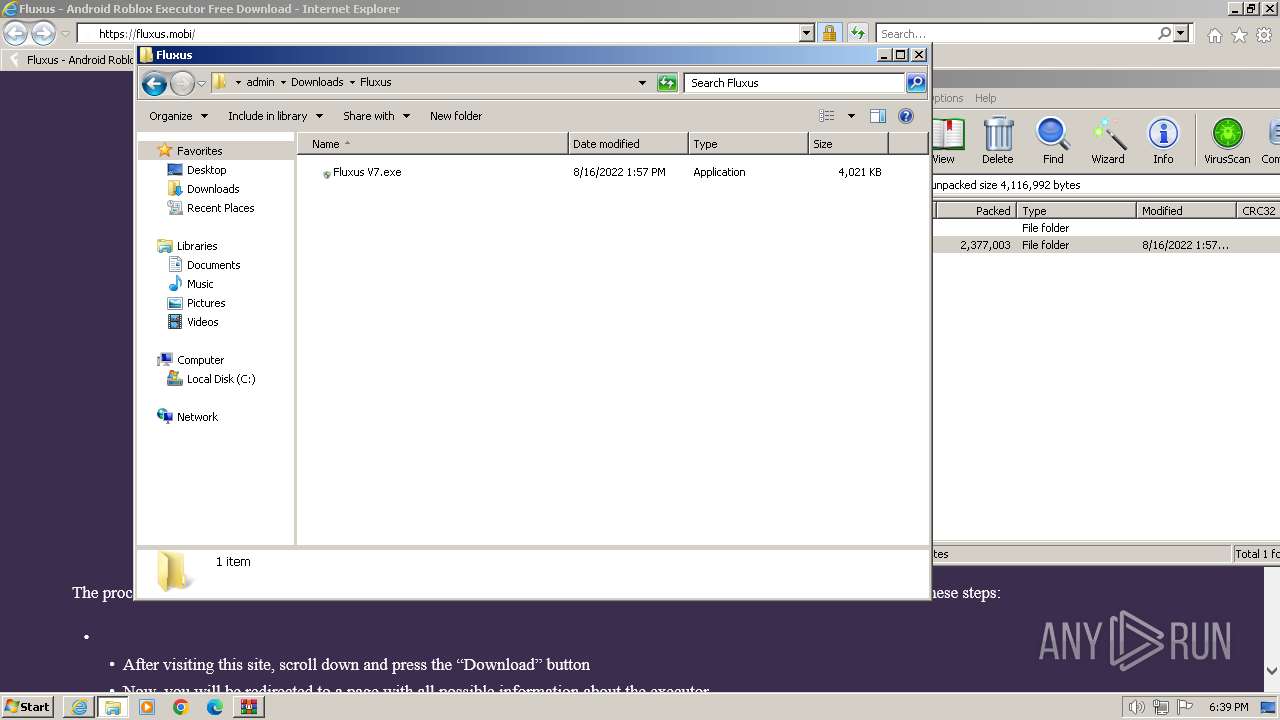Image resolution: width=1280 pixels, height=720 pixels.
Task: Expand arrow after Downloads in breadcrumb
Action: (x=352, y=82)
